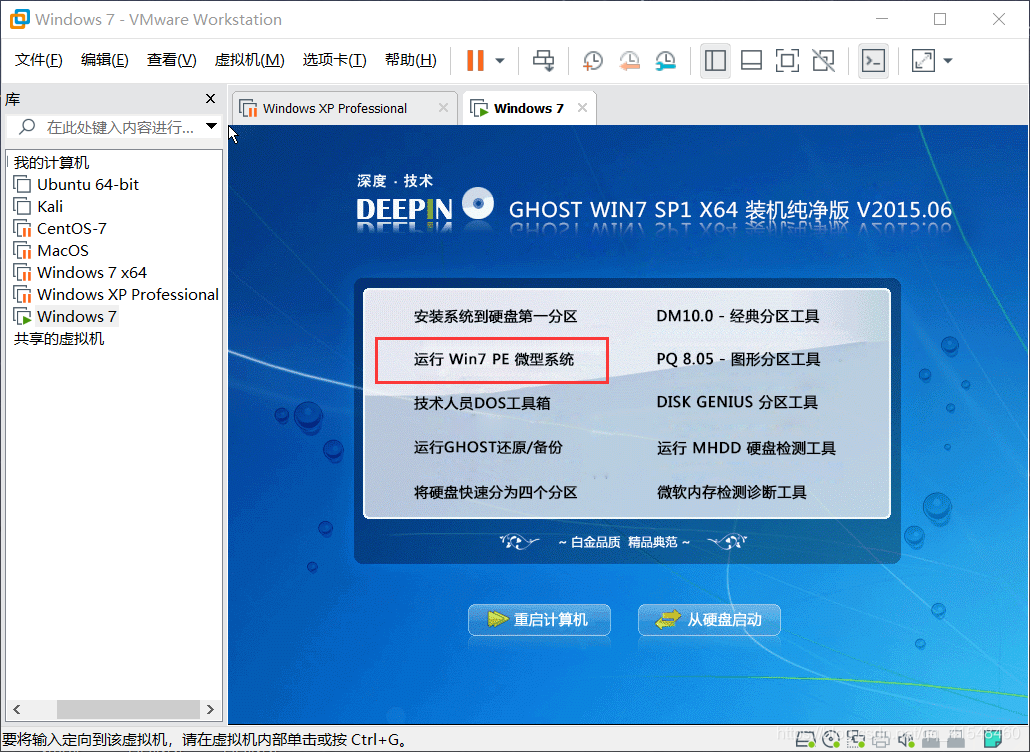
Task: Choose 运行 MHDD 硬盘检测工具
Action: pos(746,448)
